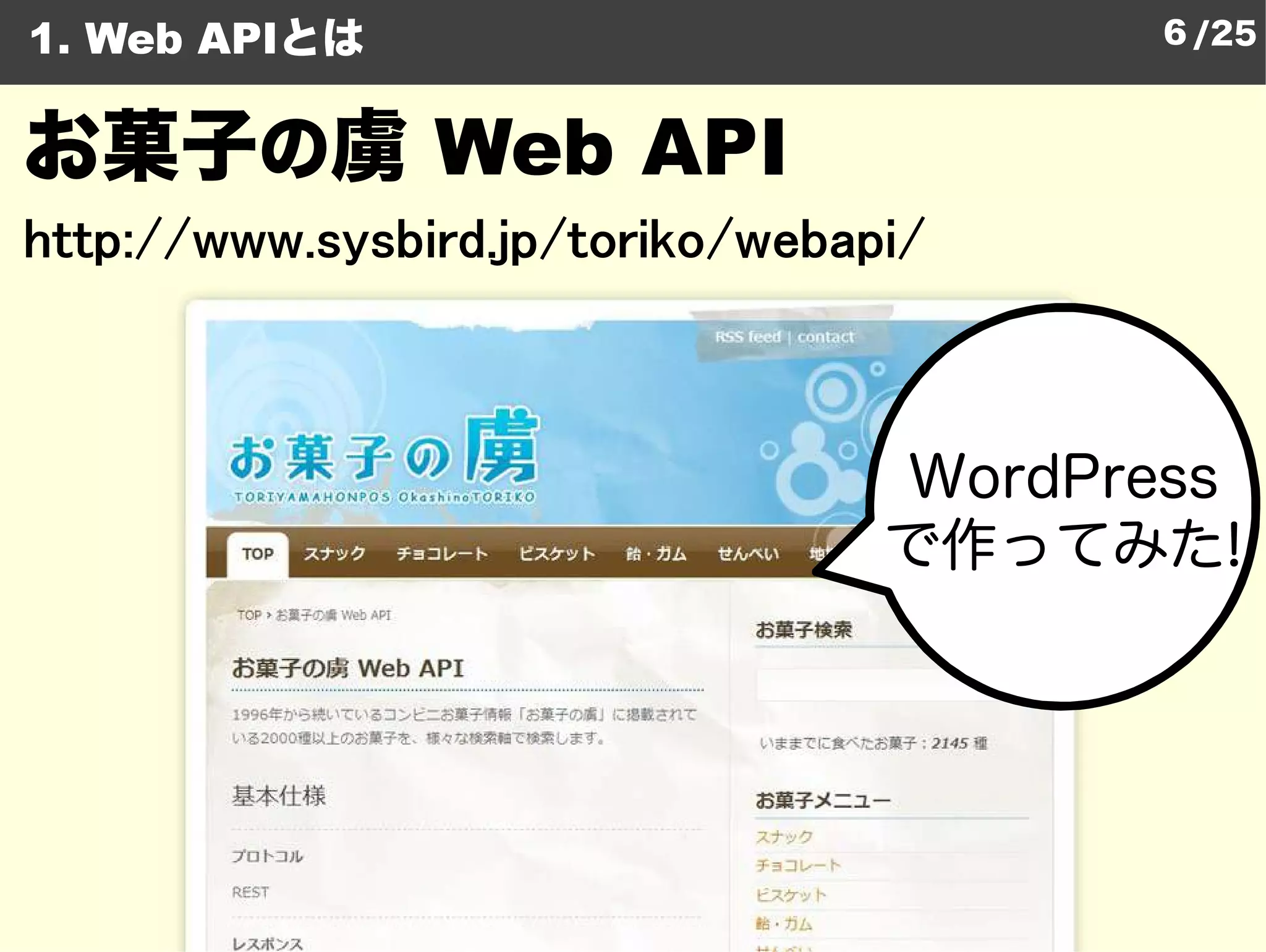Click the お菓子検索 sidebar heading

tap(804, 630)
